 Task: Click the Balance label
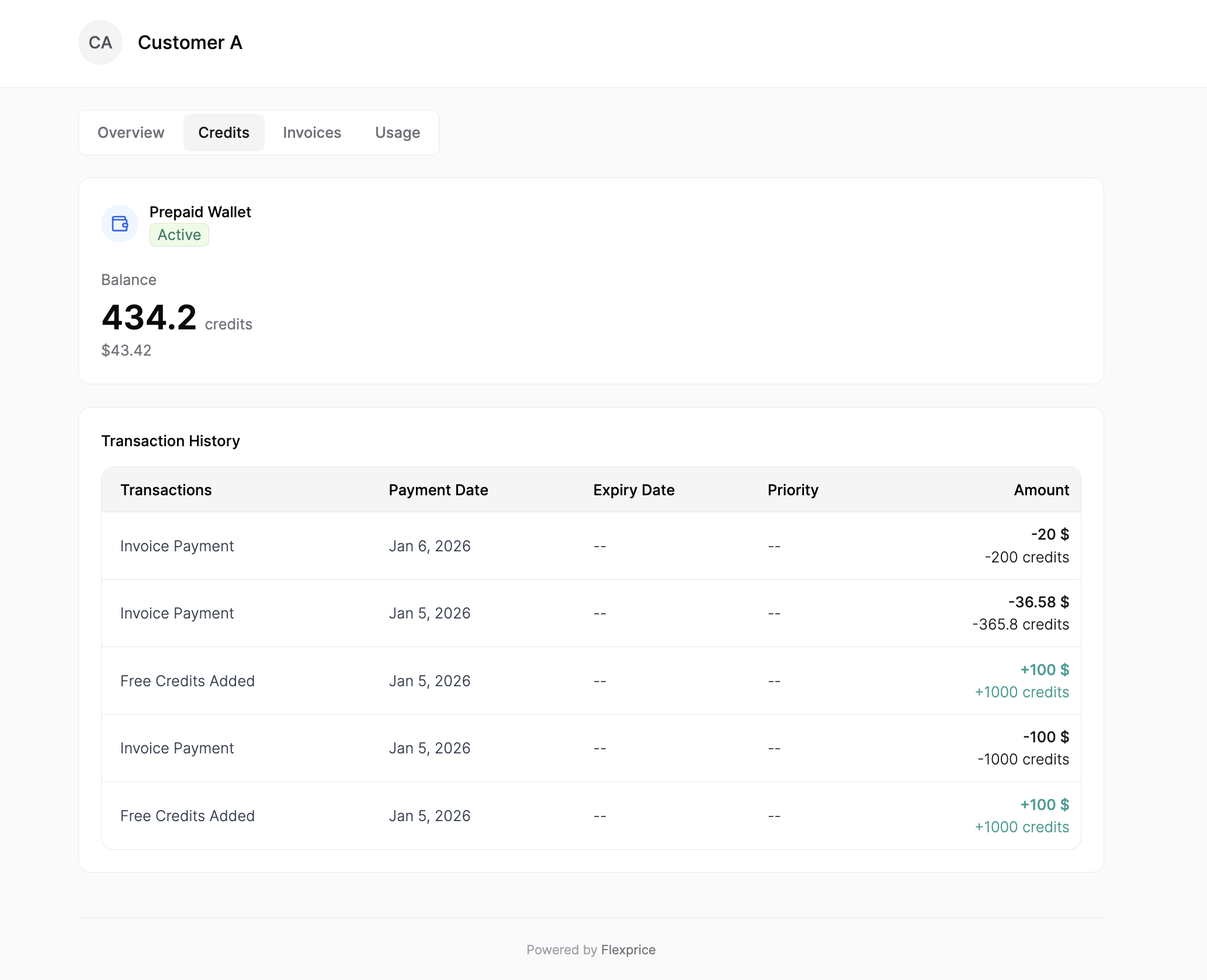coord(129,280)
